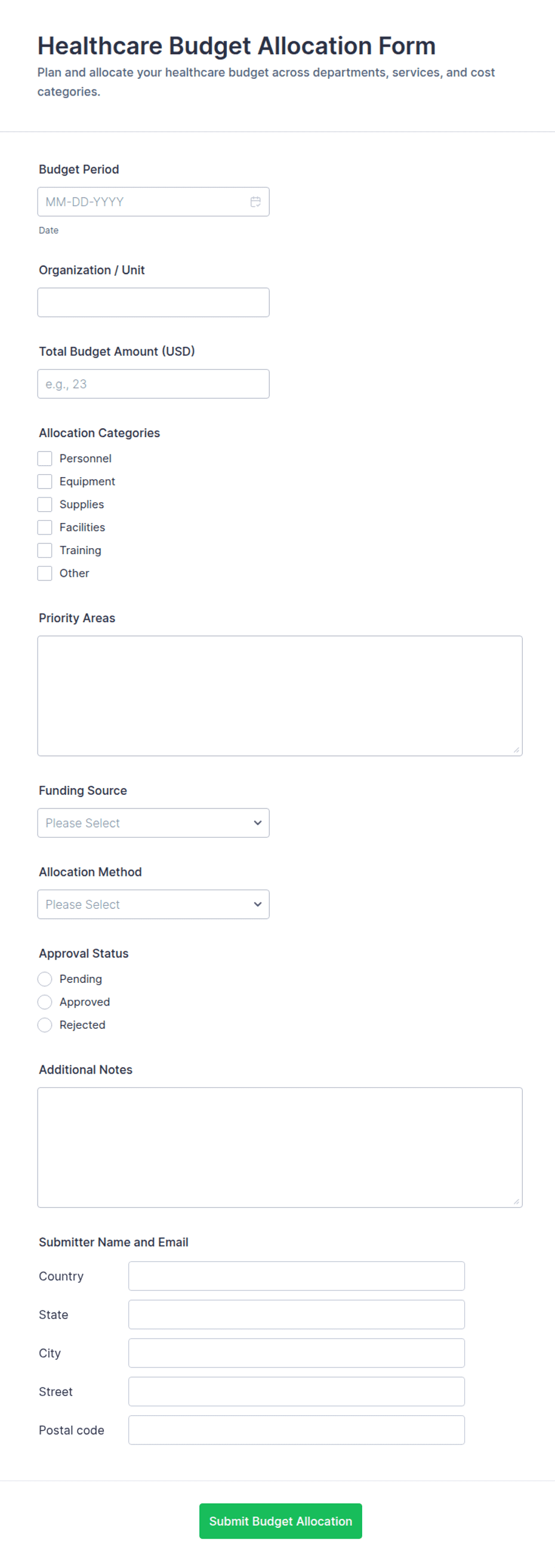Open the Budget Period calendar icon
555x1568 pixels.
pyautogui.click(x=255, y=201)
